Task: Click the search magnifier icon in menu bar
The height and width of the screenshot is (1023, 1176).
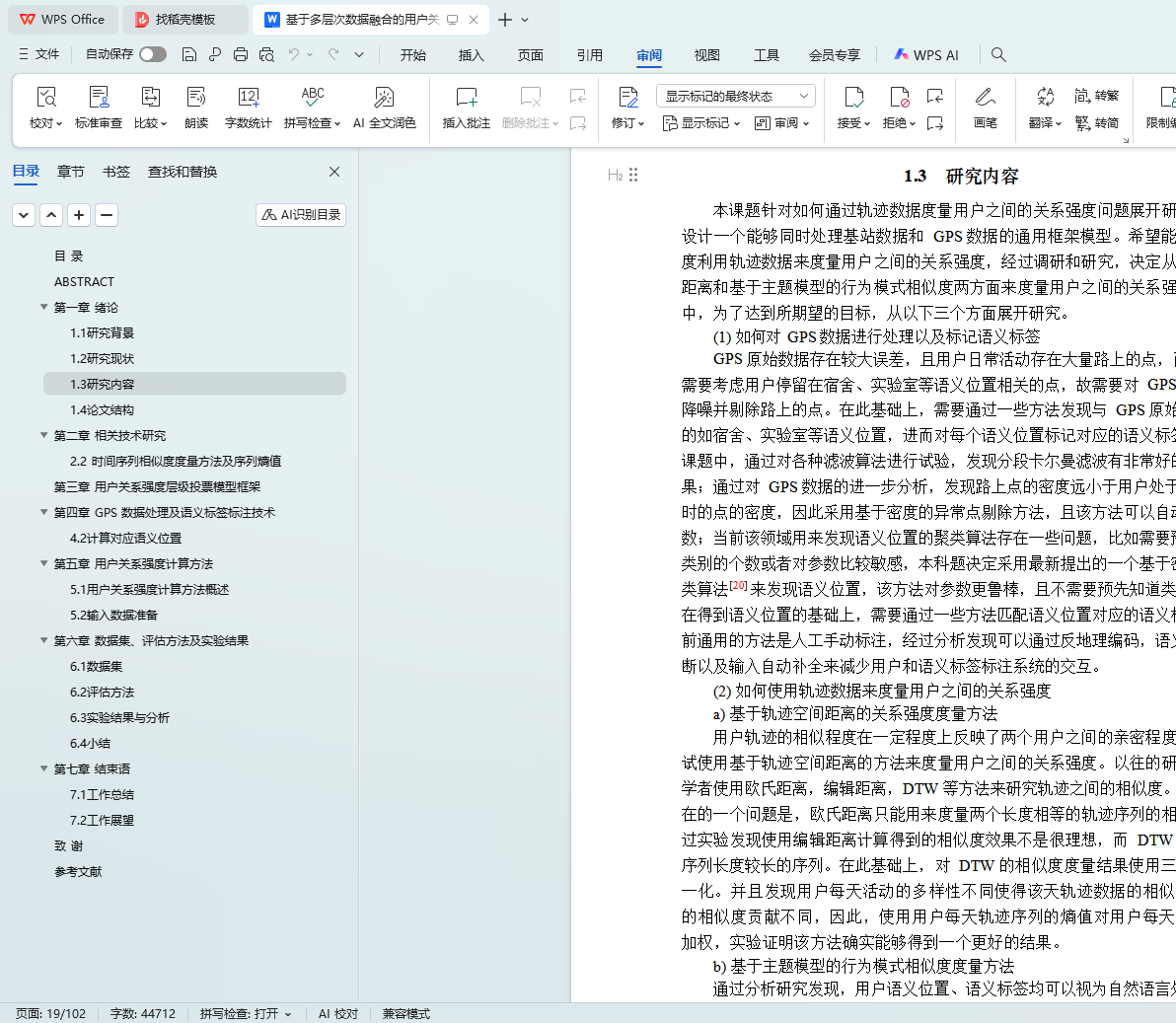Action: point(998,55)
